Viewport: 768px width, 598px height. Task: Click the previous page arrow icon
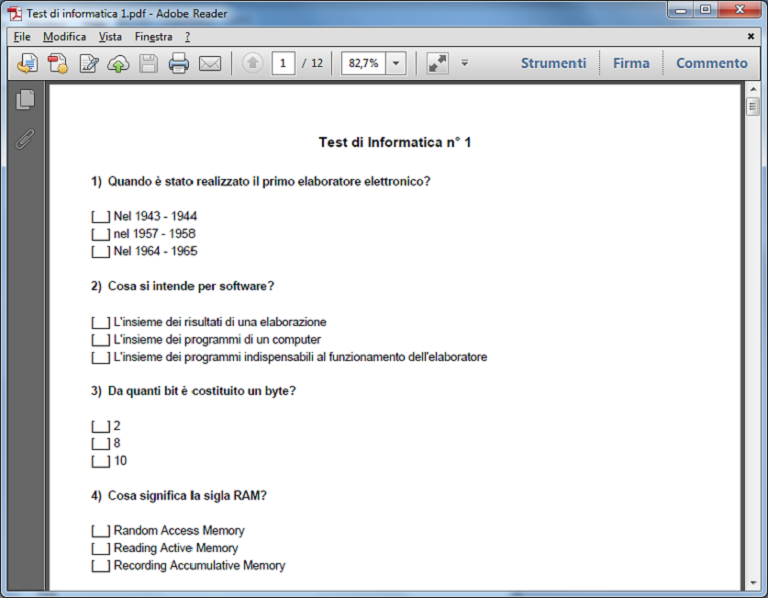coord(253,63)
